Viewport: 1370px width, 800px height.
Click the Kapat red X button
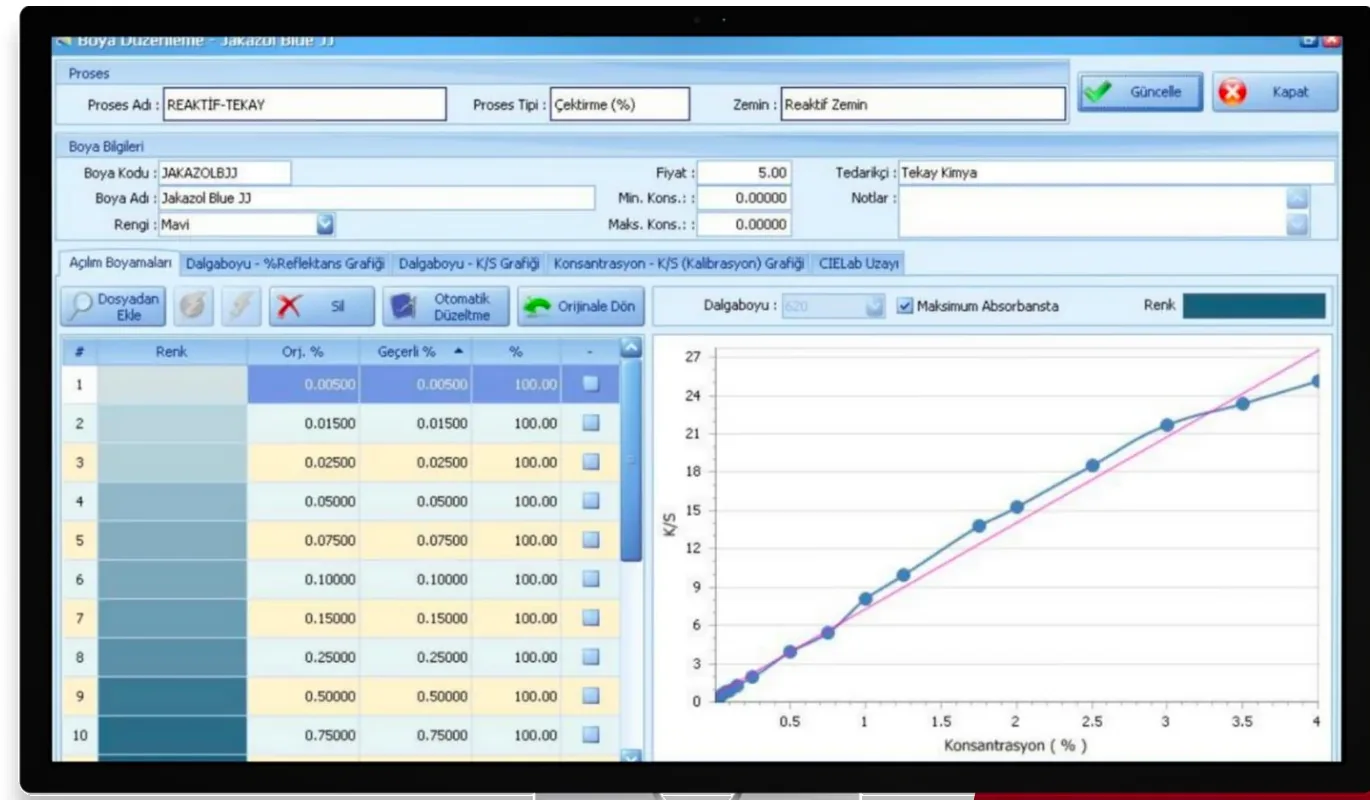tap(1275, 92)
